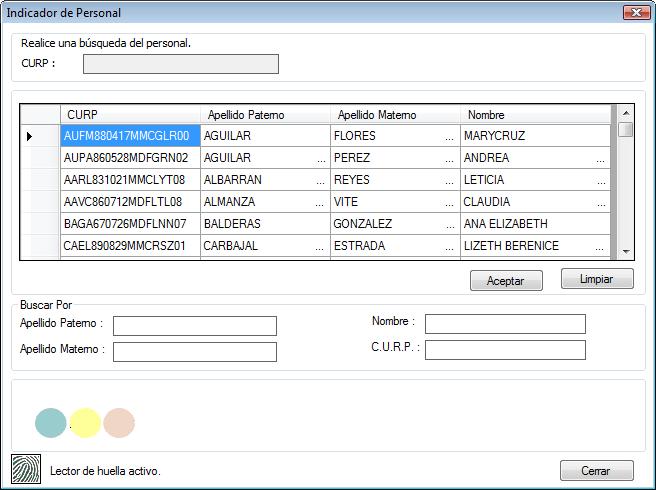Viewport: 656px width, 490px height.
Task: Click the Limpiar button
Action: point(597,279)
